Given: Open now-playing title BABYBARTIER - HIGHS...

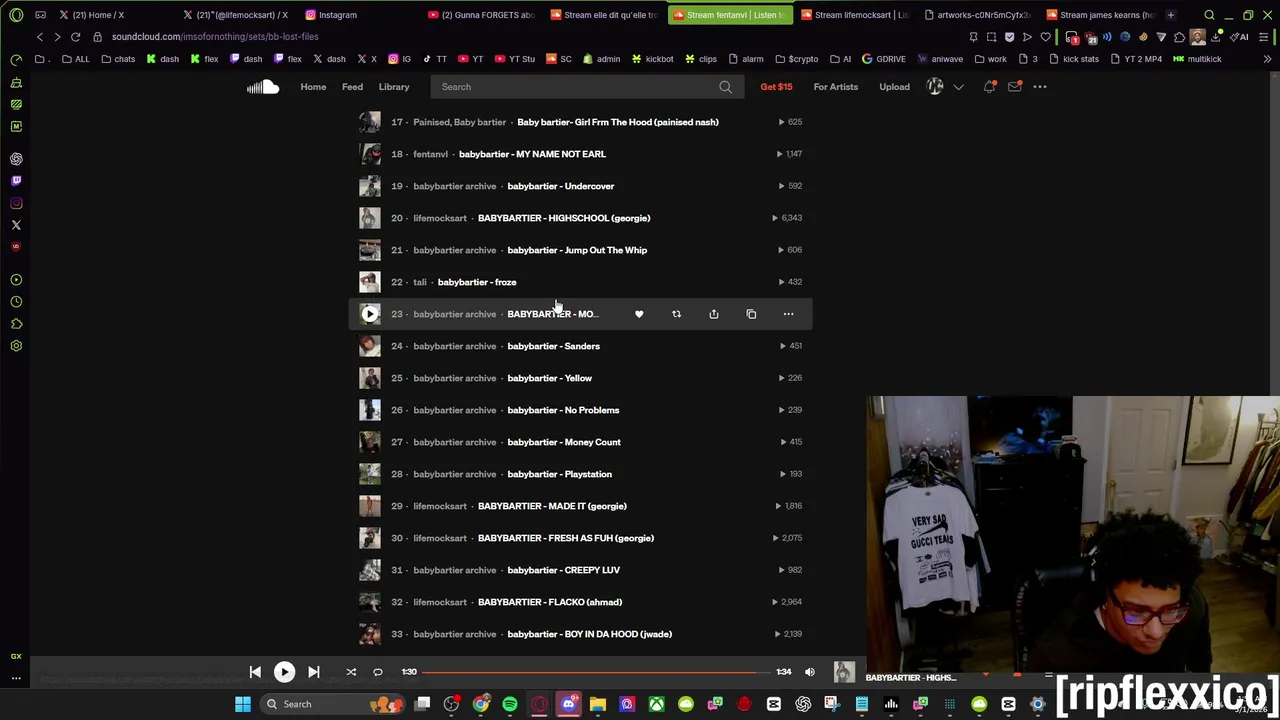Looking at the screenshot, I should [910, 678].
